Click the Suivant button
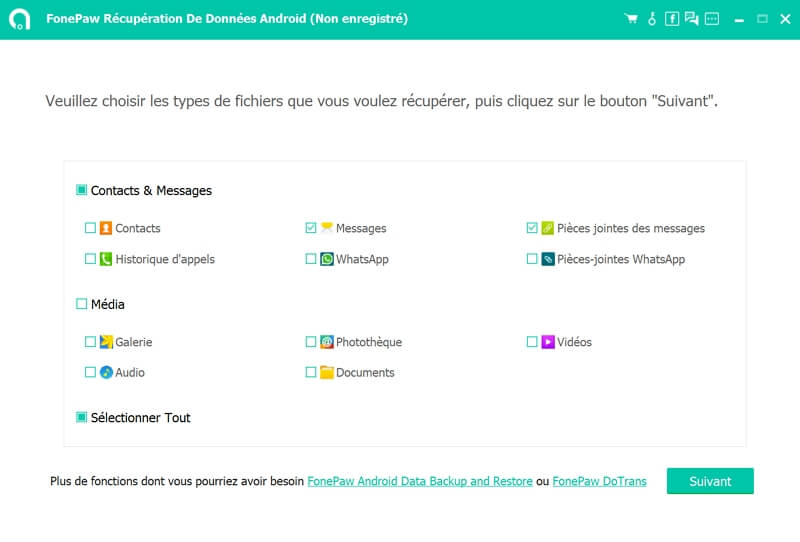This screenshot has width=800, height=542. 710,481
